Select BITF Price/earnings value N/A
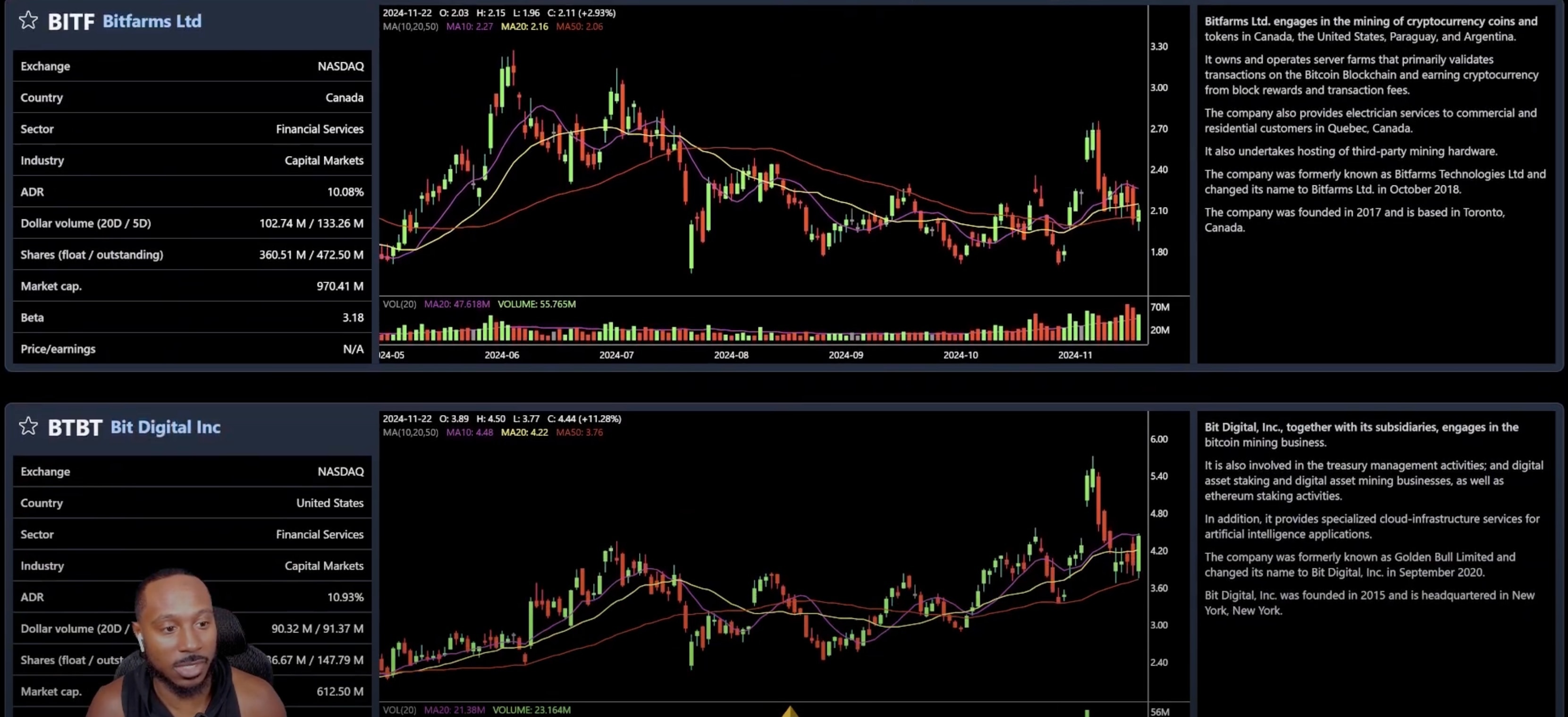The image size is (1568, 717). (x=353, y=349)
